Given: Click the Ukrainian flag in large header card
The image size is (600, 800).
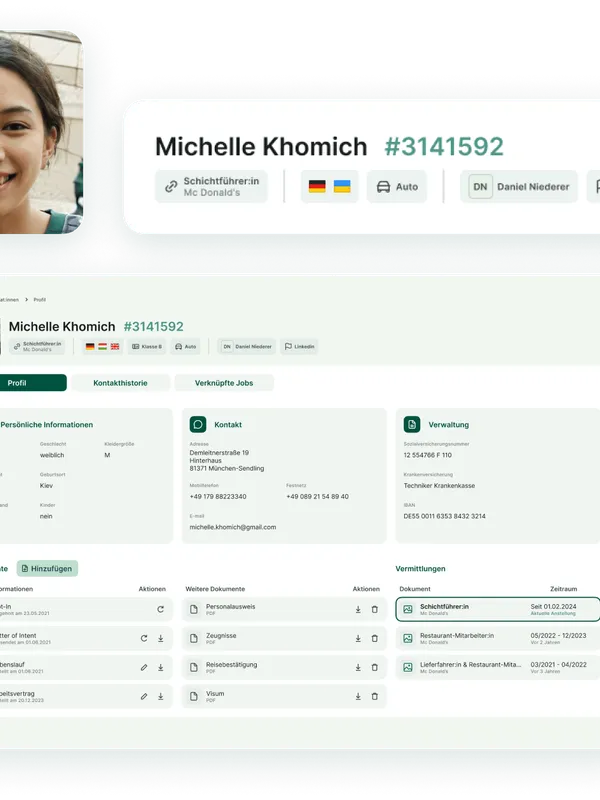Looking at the screenshot, I should pos(342,187).
